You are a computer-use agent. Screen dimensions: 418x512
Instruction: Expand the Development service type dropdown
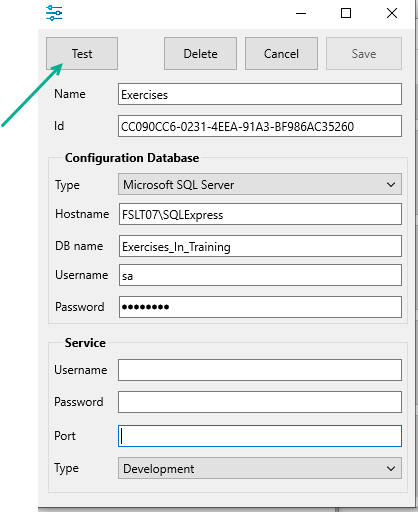click(260, 468)
